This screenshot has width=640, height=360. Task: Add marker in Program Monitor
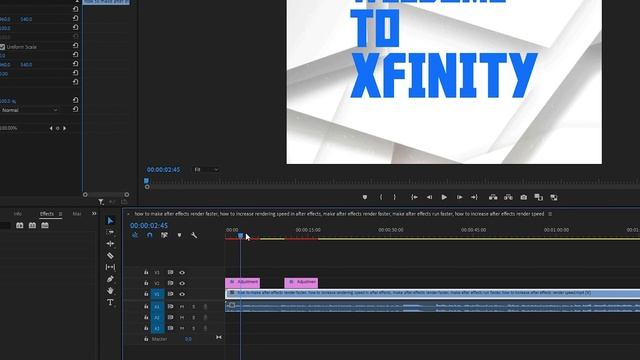tap(365, 197)
